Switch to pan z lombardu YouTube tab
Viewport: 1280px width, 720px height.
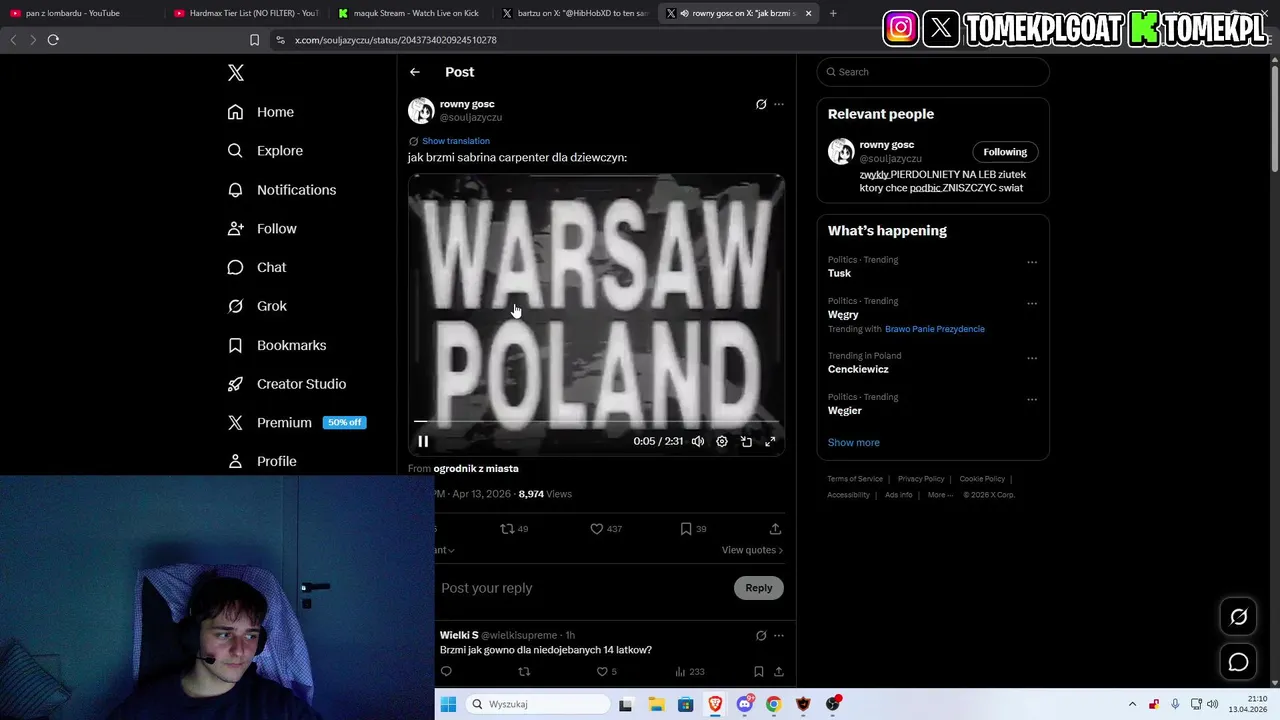(x=78, y=13)
